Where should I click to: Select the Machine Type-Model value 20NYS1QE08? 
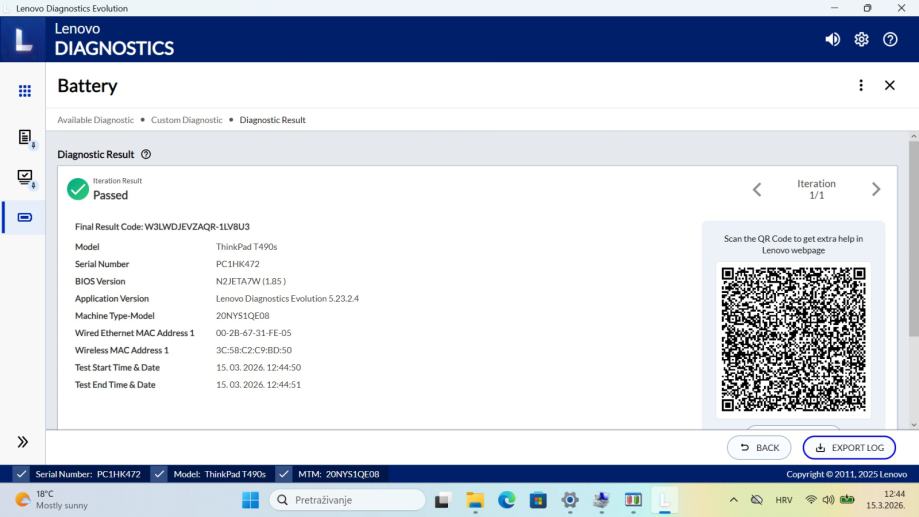[243, 315]
